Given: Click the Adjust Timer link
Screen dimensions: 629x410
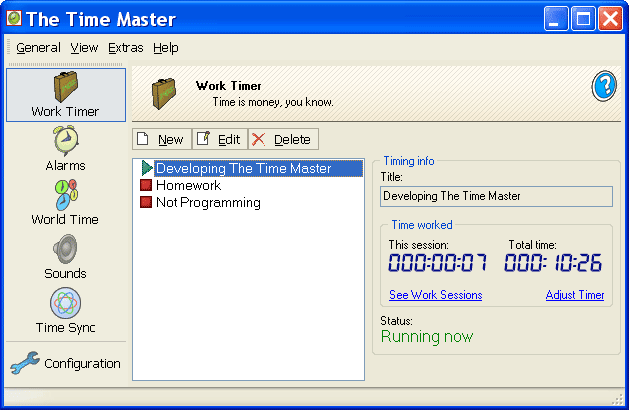Looking at the screenshot, I should tap(575, 295).
